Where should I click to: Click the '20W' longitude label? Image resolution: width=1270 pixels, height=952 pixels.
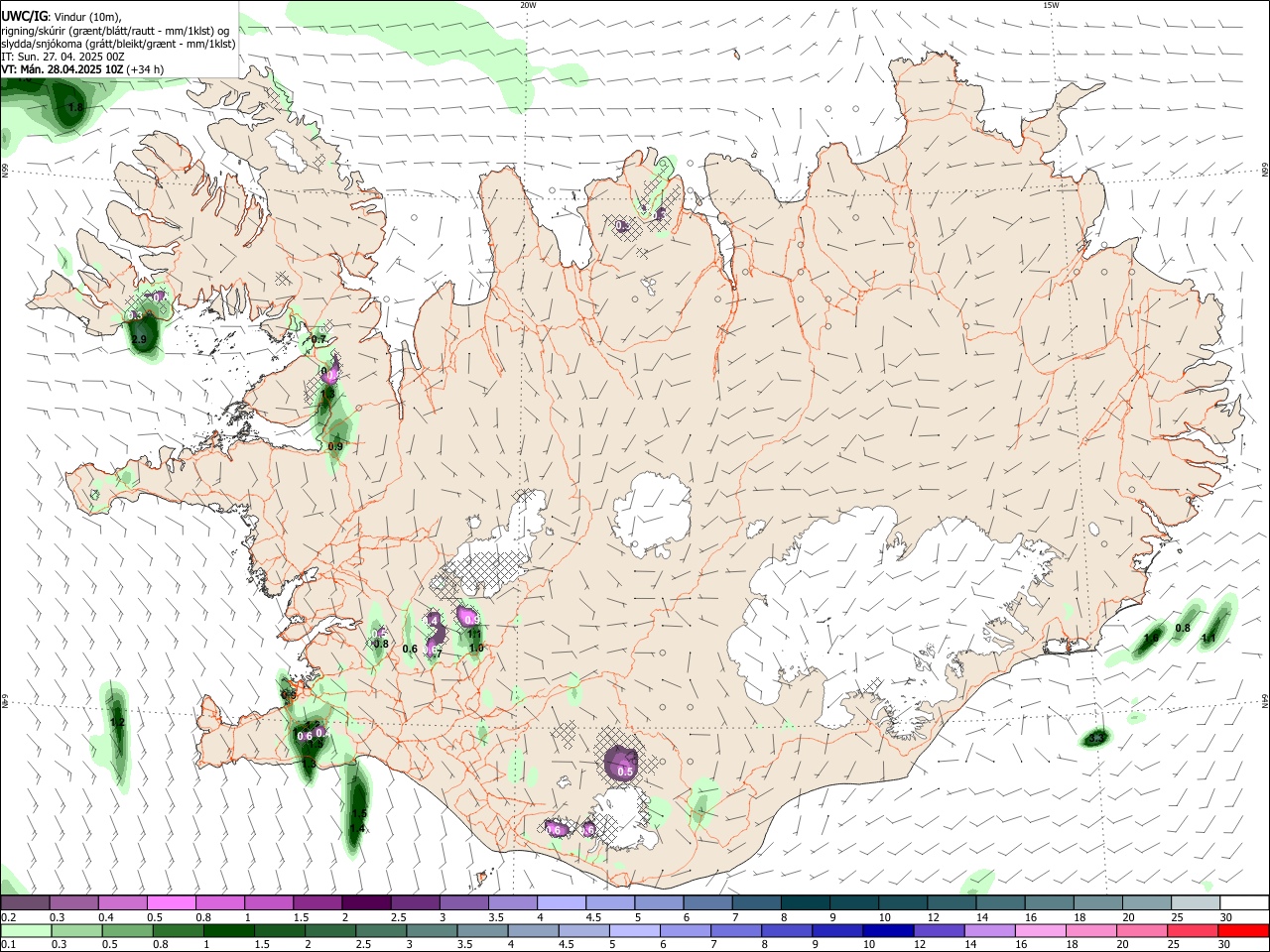coord(528,5)
